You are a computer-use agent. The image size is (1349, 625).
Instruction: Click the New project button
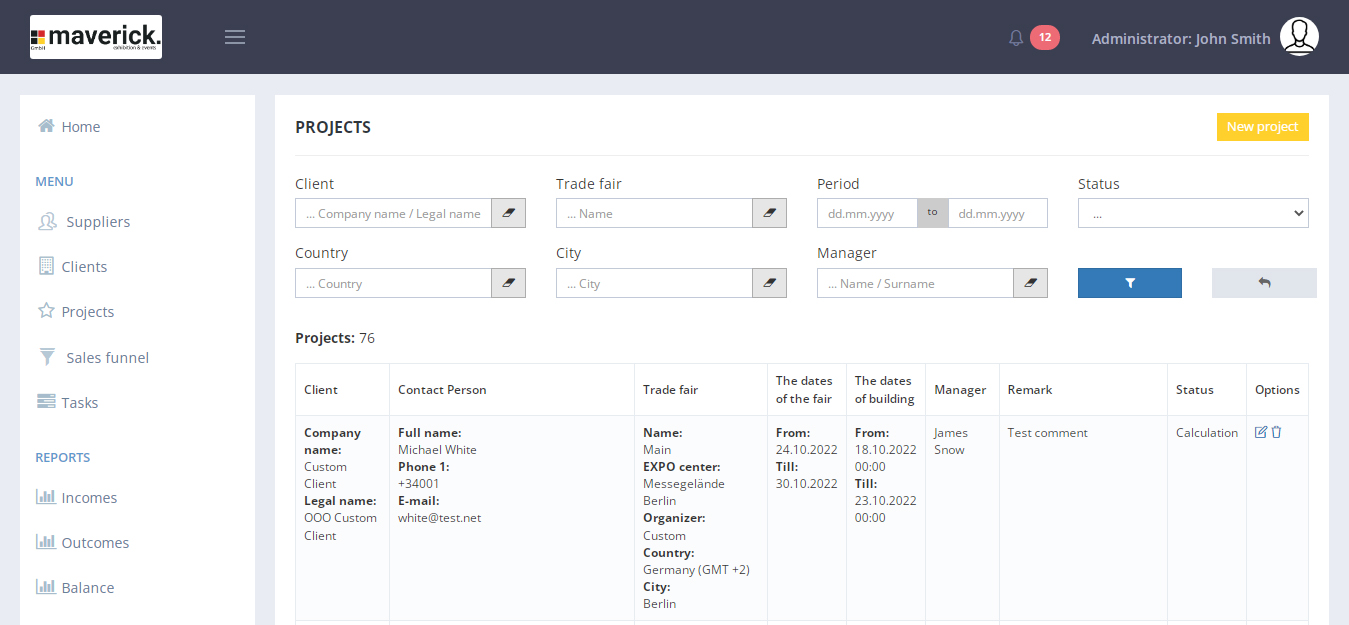tap(1262, 127)
